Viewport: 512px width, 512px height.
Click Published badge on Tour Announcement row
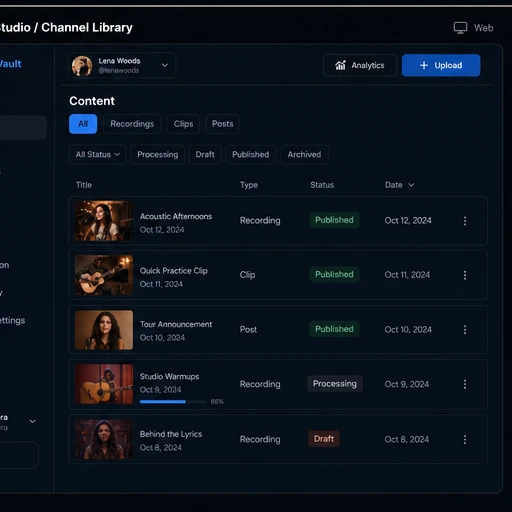[x=334, y=329]
